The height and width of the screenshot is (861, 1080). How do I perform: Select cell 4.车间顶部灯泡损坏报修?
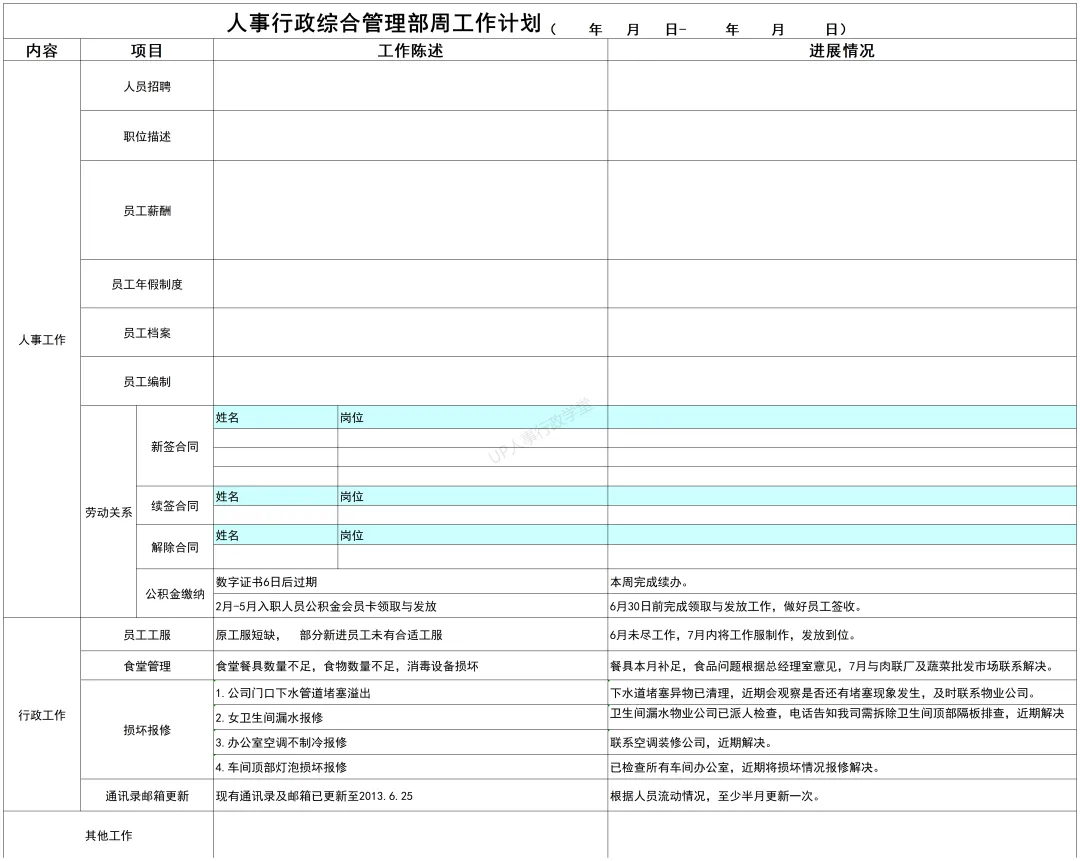click(411, 767)
